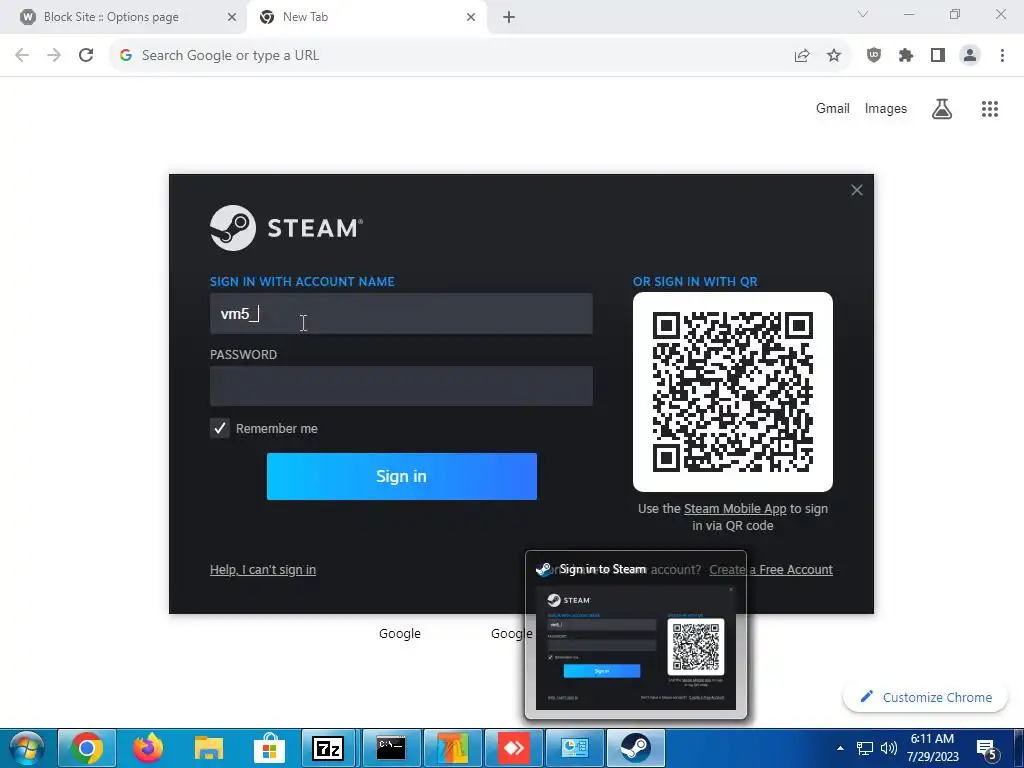Bookmark this tab with the star icon
Screen dimensions: 1024x768
(x=834, y=56)
